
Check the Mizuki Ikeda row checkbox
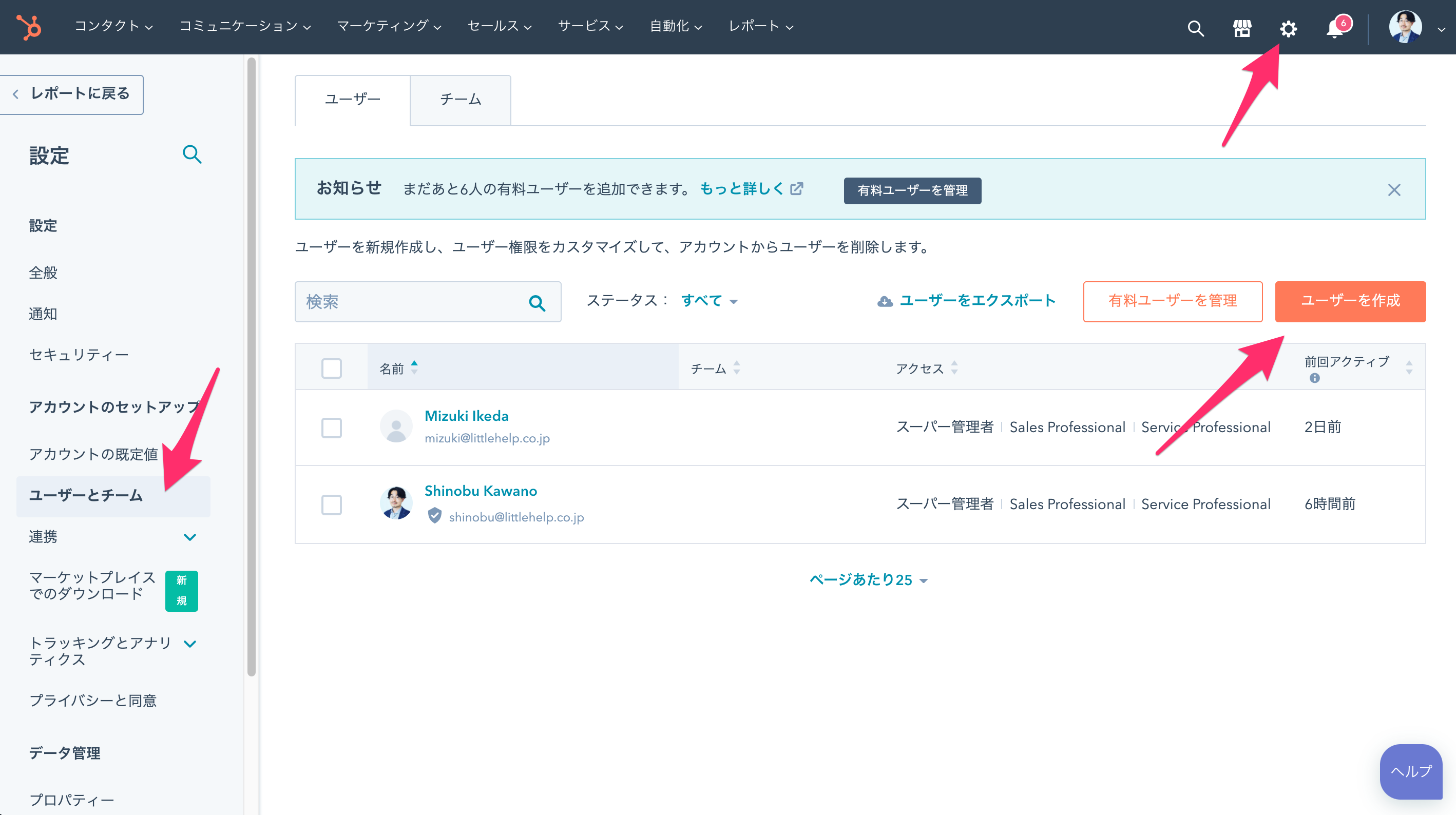(331, 428)
